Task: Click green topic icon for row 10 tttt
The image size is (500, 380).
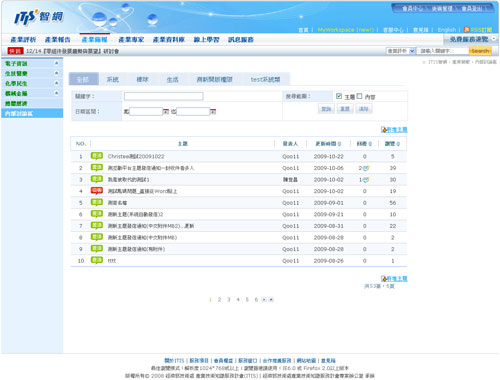Action: [x=97, y=260]
